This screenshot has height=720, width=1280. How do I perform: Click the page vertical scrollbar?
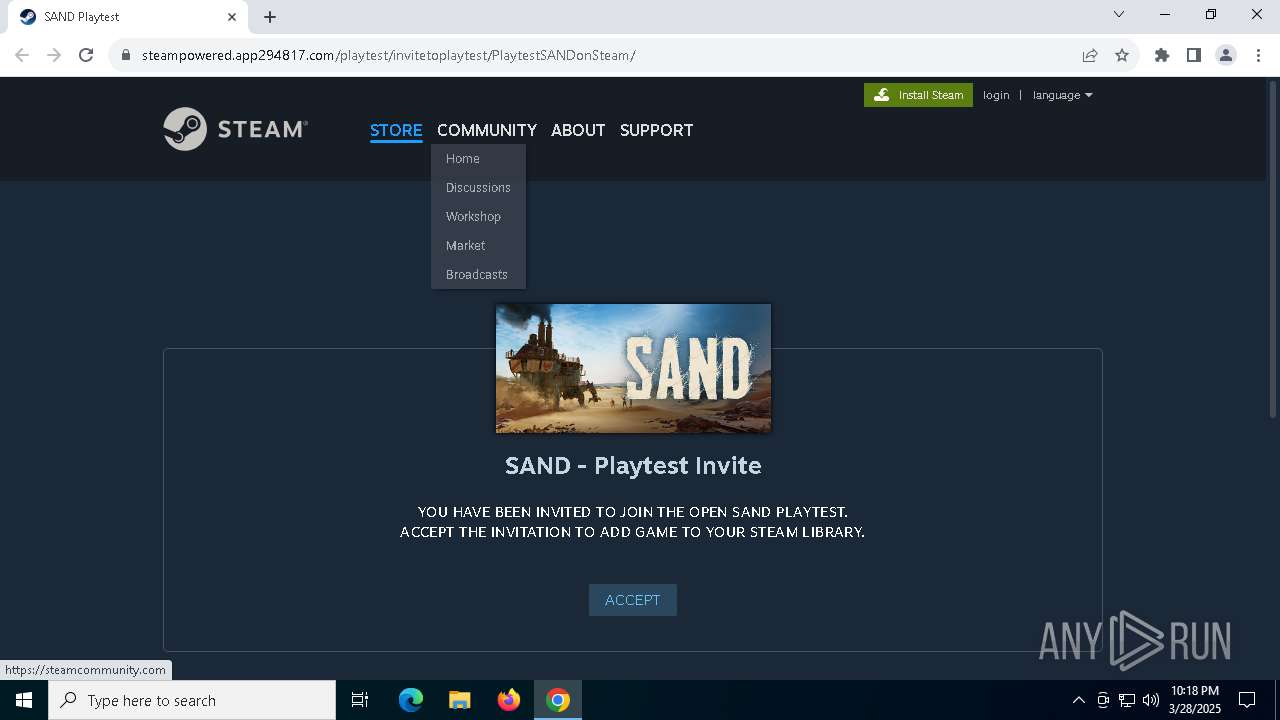1273,250
